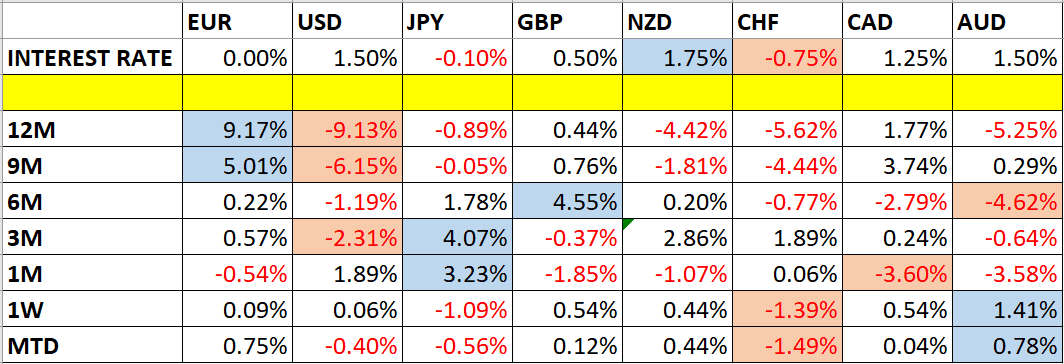Select the CHF MTD value -1.49%

[x=787, y=346]
